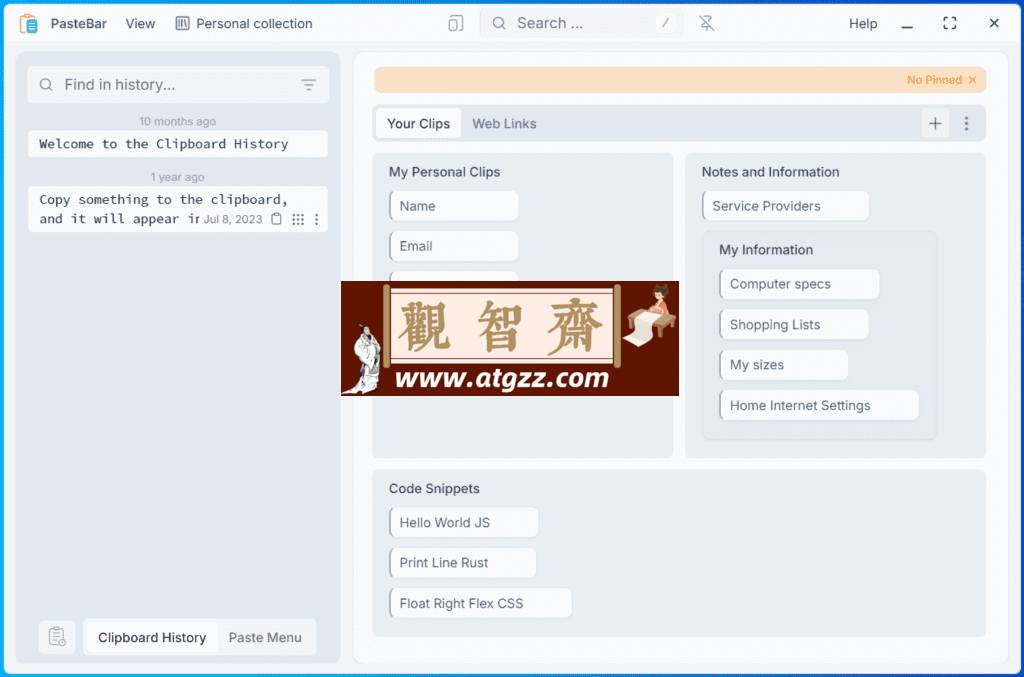
Task: Click the Print Line Rust snippet
Action: pyautogui.click(x=463, y=563)
